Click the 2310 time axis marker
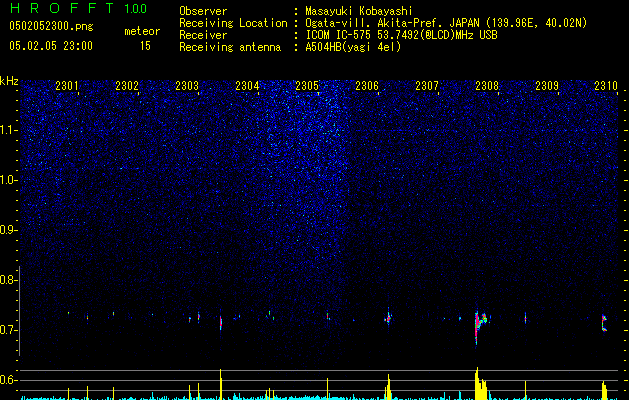 (x=606, y=86)
